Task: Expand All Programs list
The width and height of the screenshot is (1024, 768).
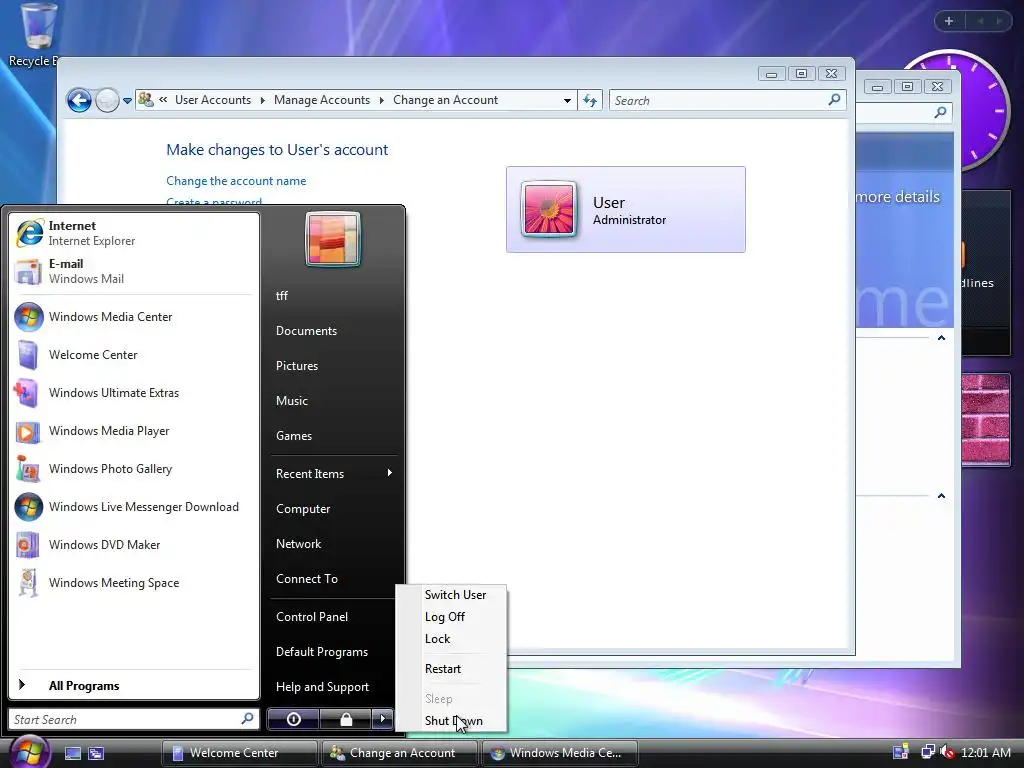Action: click(x=134, y=686)
